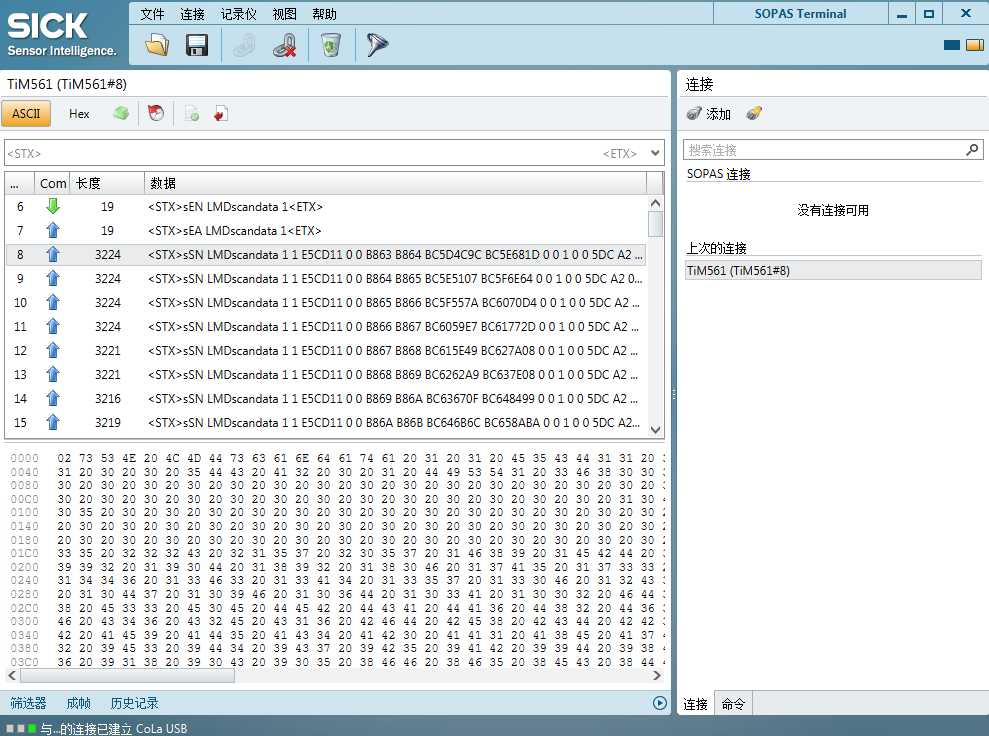The width and height of the screenshot is (989, 736).
Task: Clear the log with the trash bin icon
Action: (331, 45)
